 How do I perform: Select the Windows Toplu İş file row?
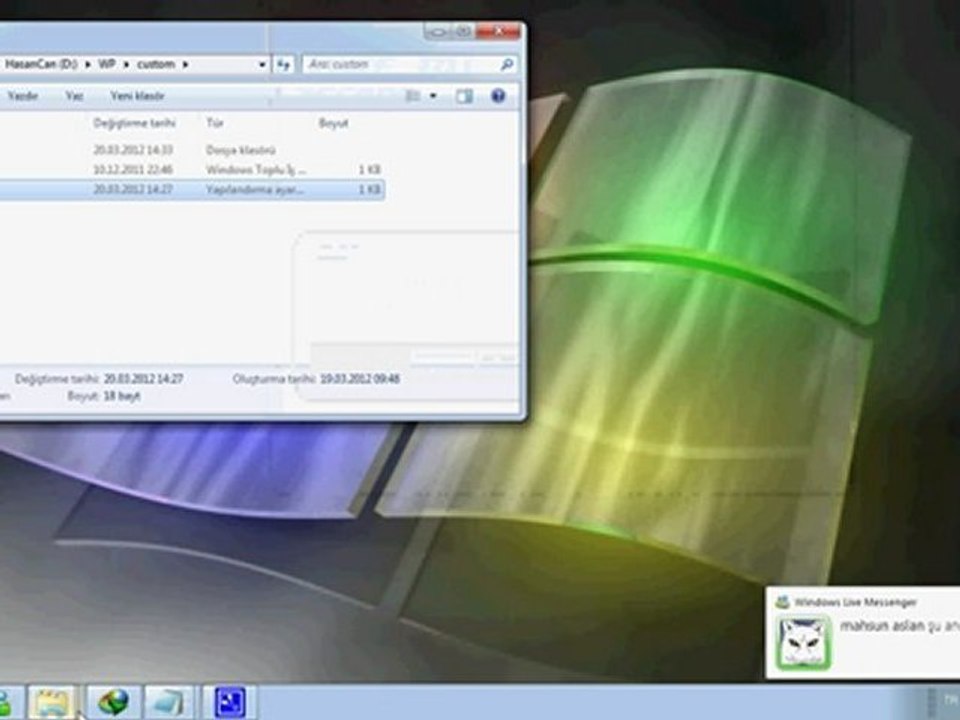click(192, 170)
